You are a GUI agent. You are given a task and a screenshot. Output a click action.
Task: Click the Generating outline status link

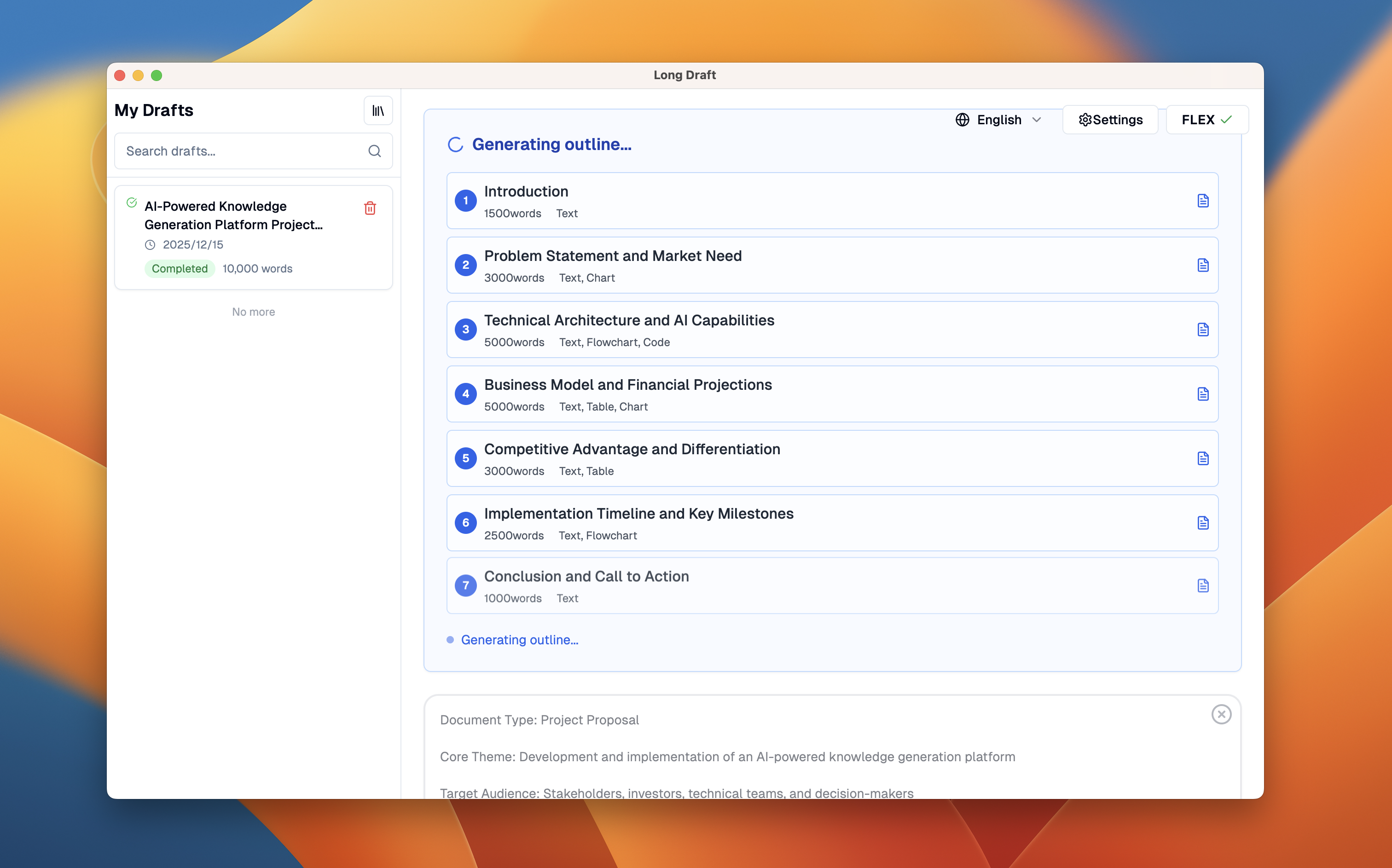(x=520, y=640)
